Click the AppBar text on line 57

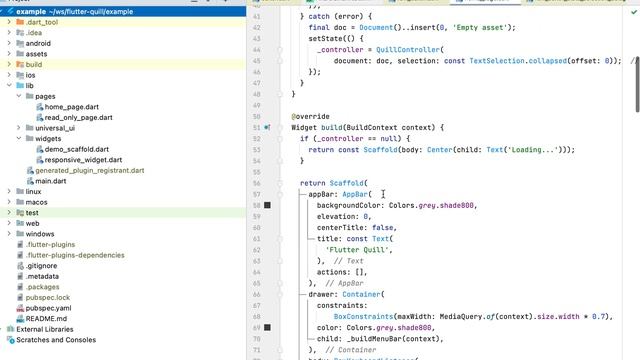coord(355,194)
